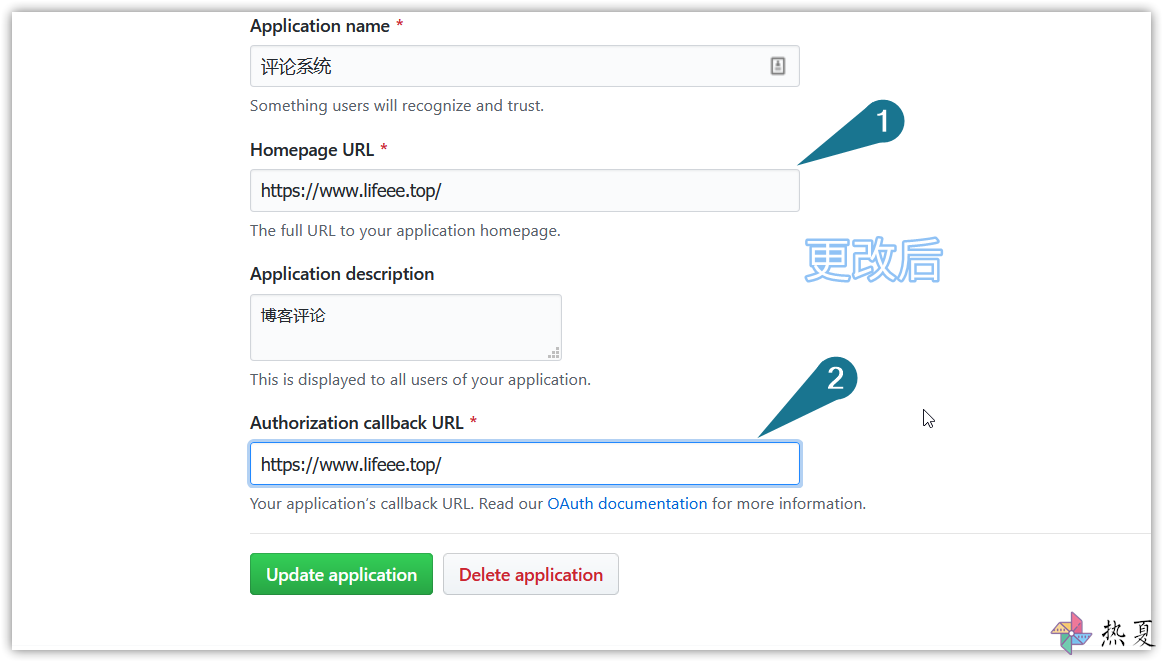1163x662 pixels.
Task: Click the Application description label
Action: click(x=342, y=274)
